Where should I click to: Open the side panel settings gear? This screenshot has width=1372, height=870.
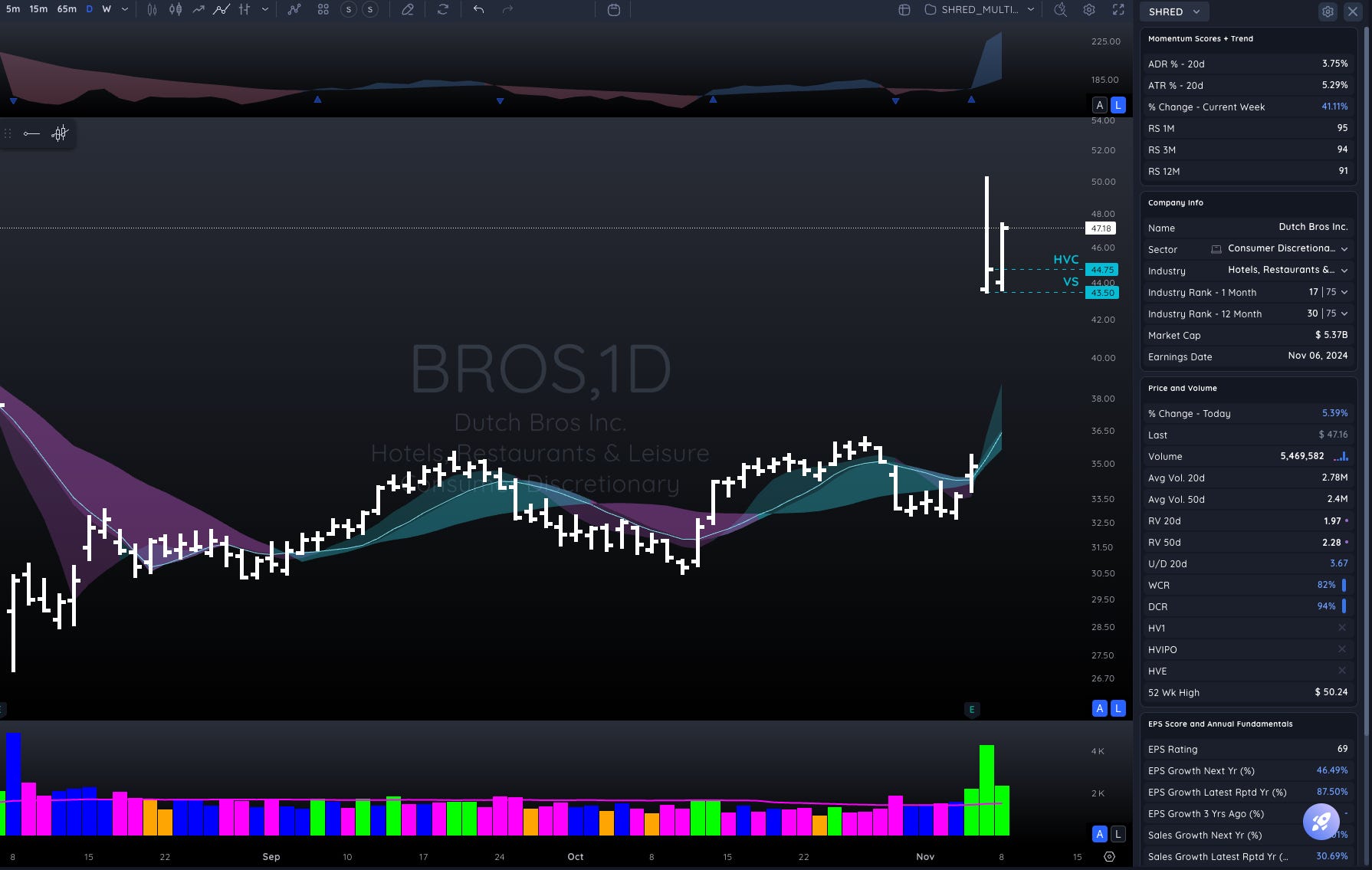[1328, 11]
